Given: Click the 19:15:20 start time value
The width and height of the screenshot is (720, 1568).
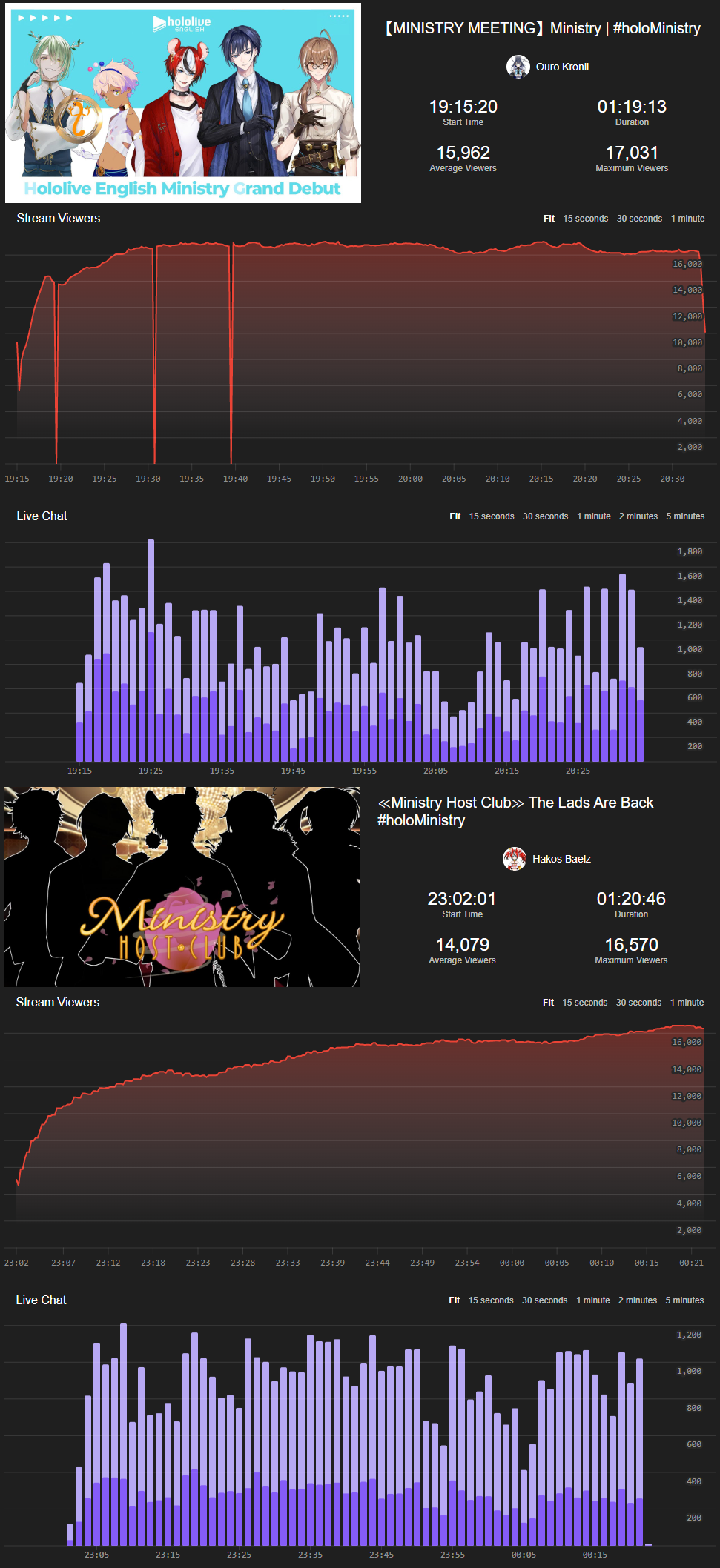Looking at the screenshot, I should (463, 107).
